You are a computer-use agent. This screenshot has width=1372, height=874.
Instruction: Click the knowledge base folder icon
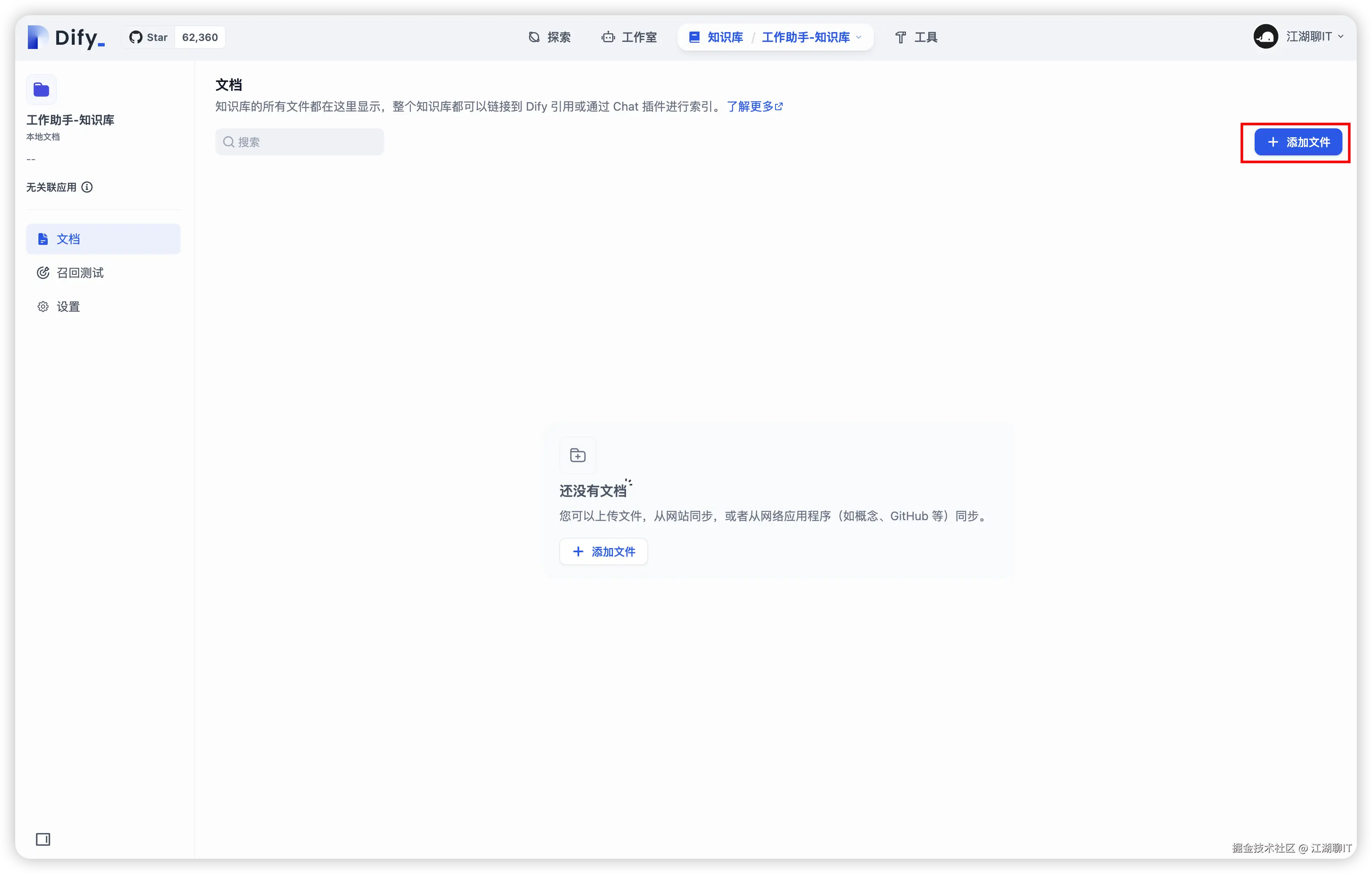tap(41, 90)
